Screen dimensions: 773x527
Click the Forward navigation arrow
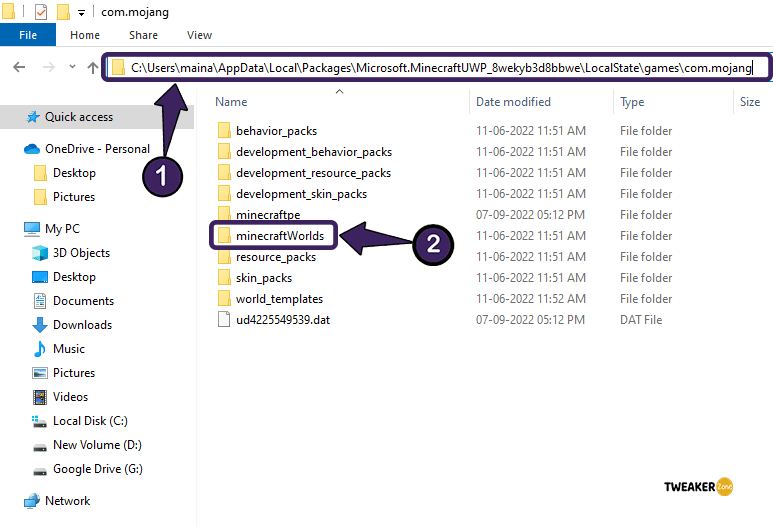click(x=48, y=67)
